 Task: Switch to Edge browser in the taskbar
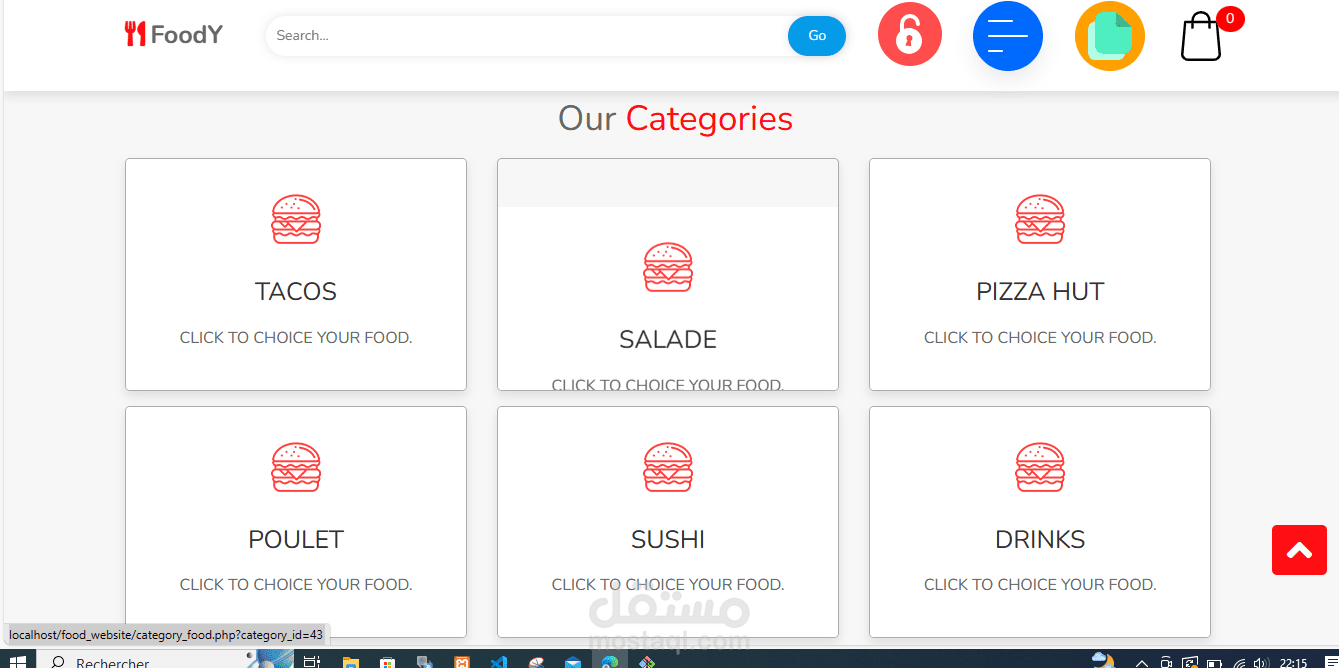(x=609, y=661)
